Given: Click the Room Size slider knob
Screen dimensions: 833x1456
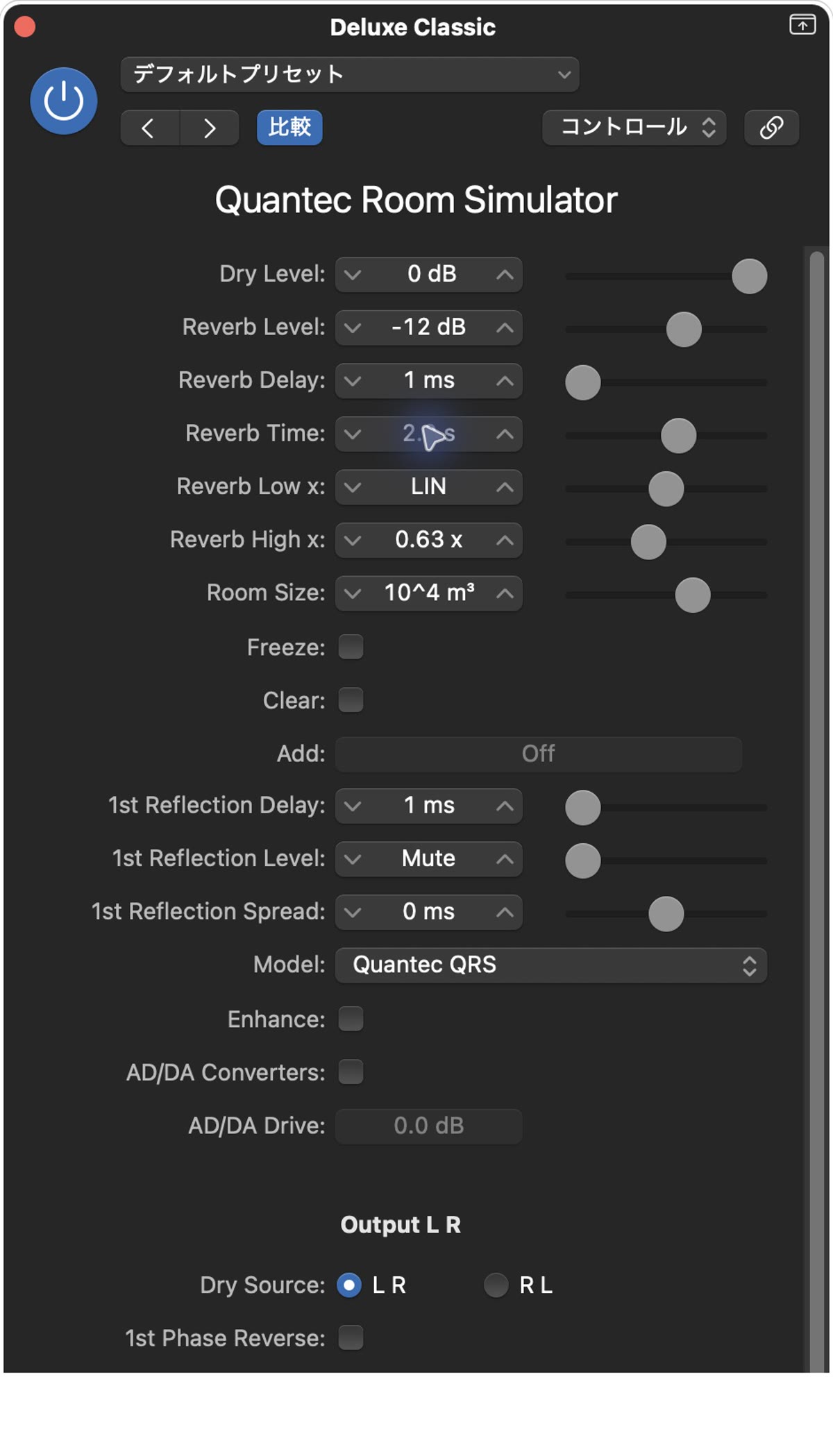Looking at the screenshot, I should pyautogui.click(x=693, y=595).
